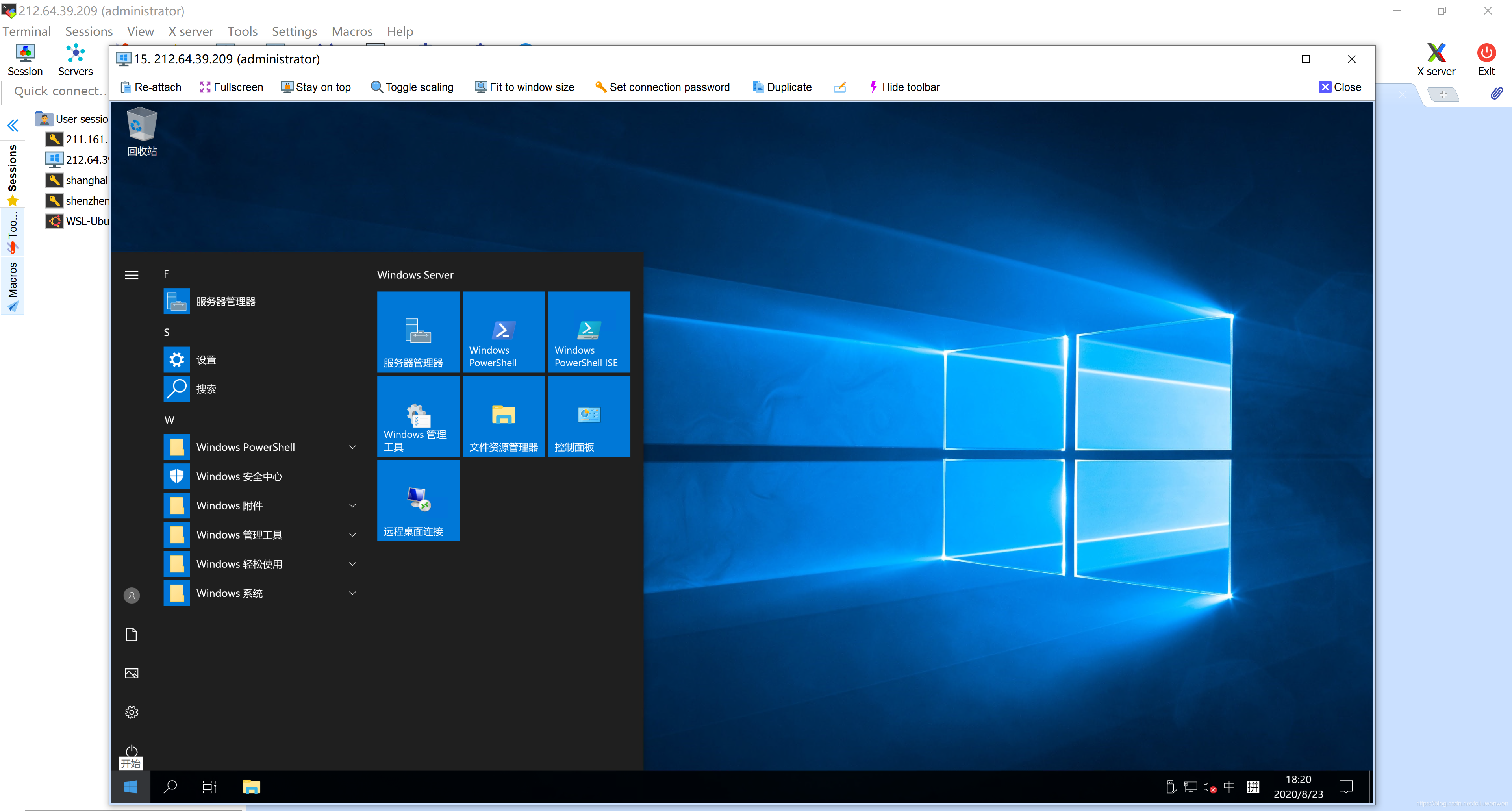1512x811 pixels.
Task: Open the 远程桌面连接 tile
Action: click(418, 501)
